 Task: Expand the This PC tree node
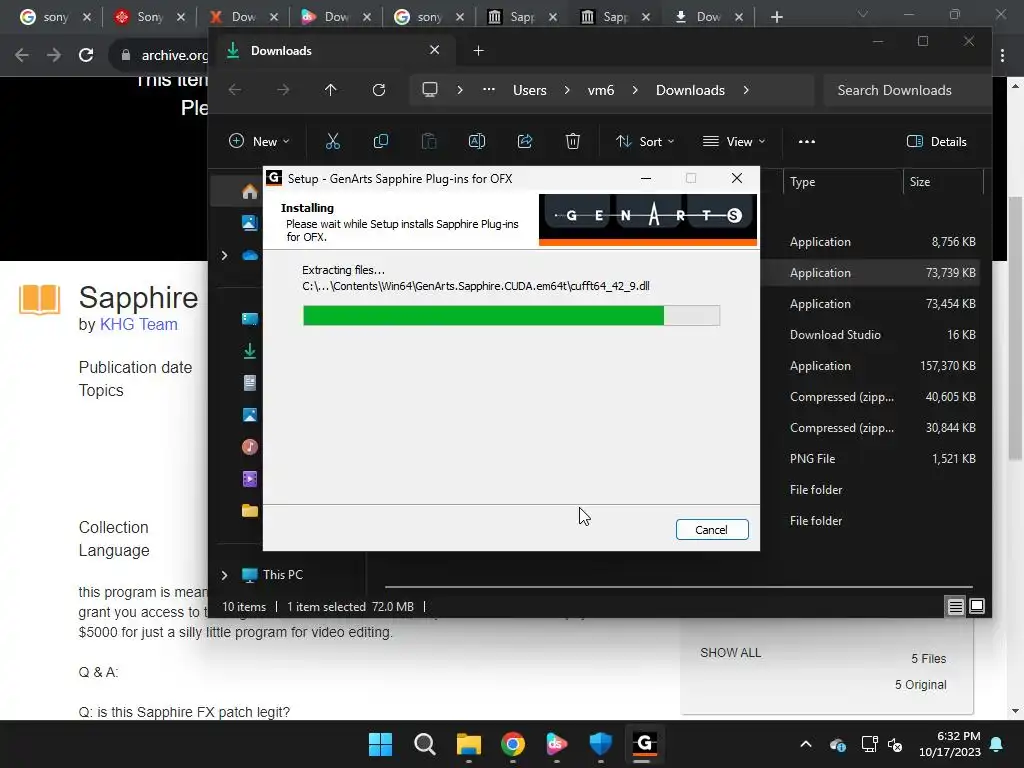224,575
